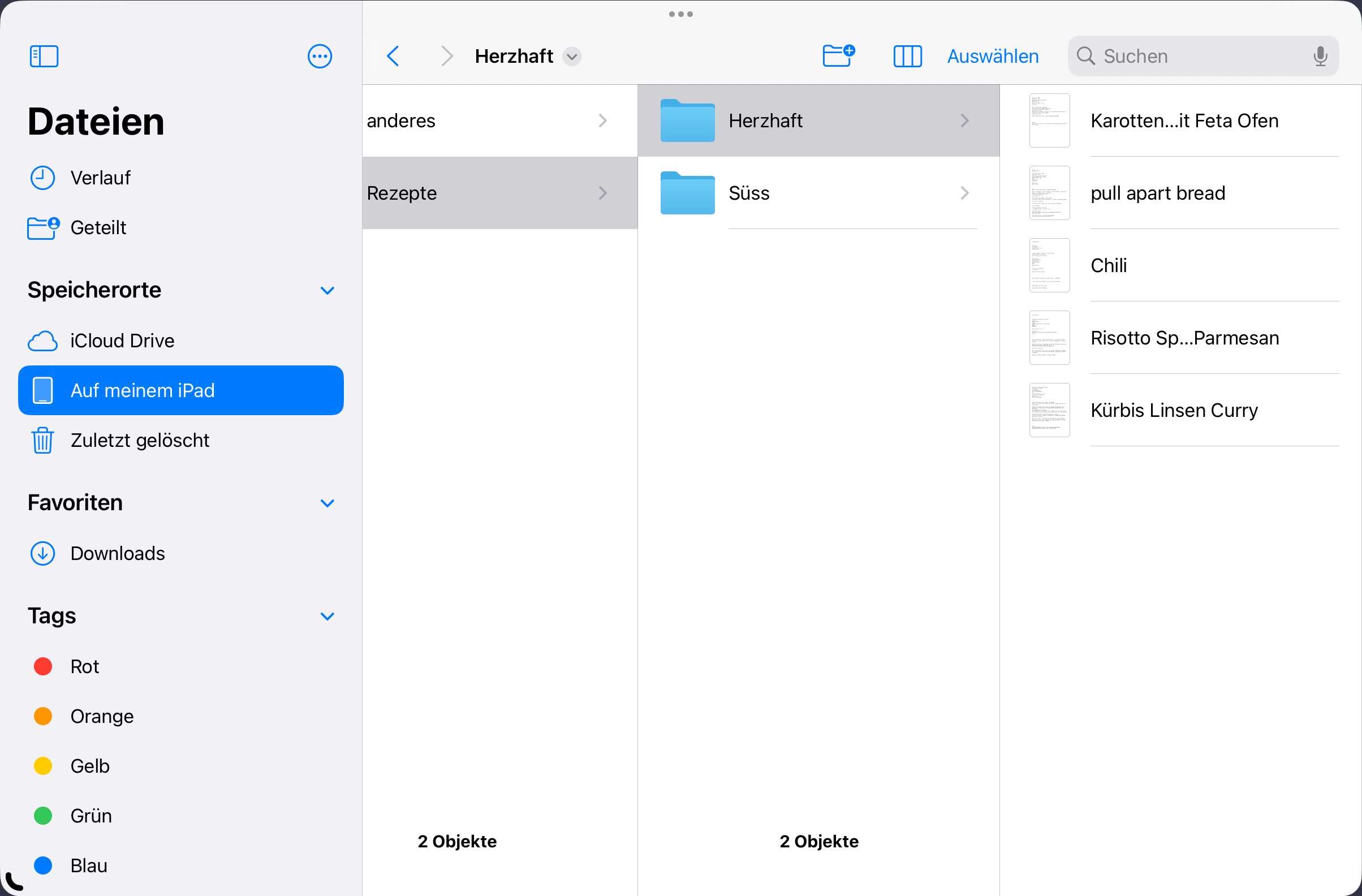Open the sidebar more options circle
This screenshot has width=1362, height=896.
click(320, 56)
